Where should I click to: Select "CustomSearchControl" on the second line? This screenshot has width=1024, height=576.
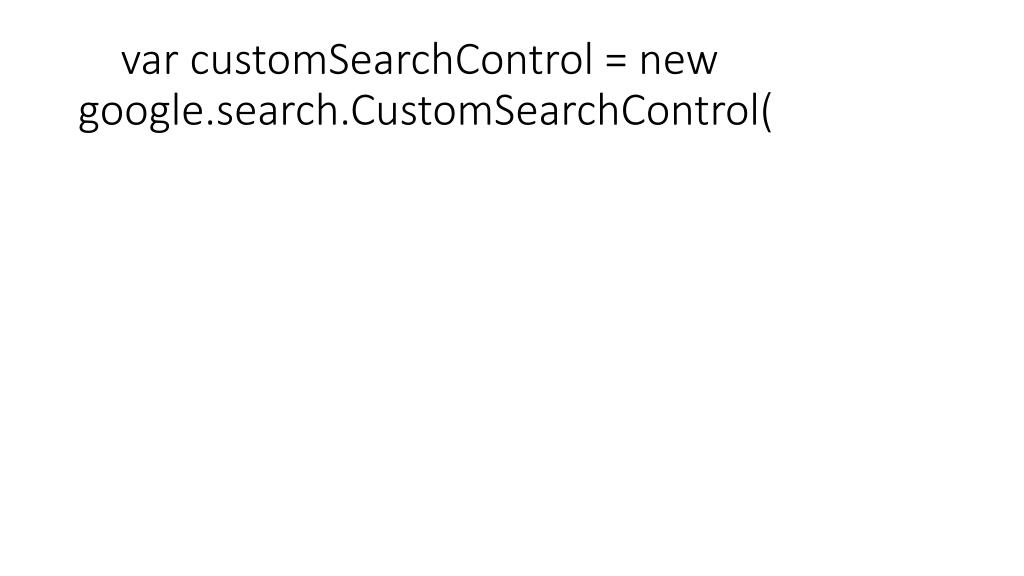pos(554,111)
